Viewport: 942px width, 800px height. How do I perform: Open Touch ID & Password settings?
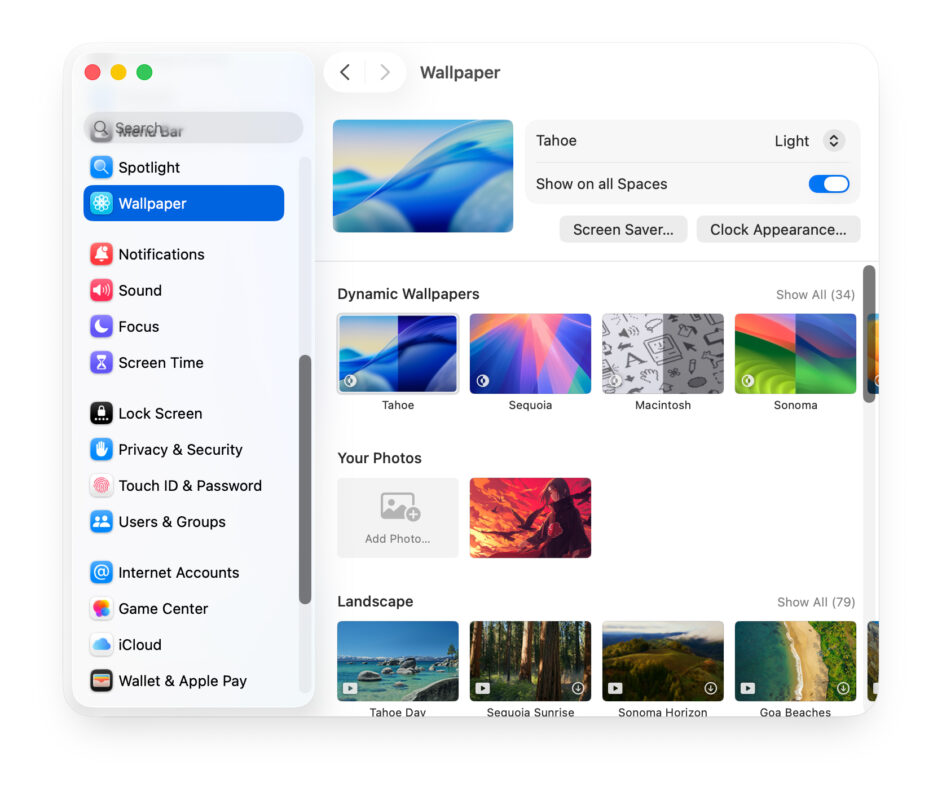tap(184, 485)
